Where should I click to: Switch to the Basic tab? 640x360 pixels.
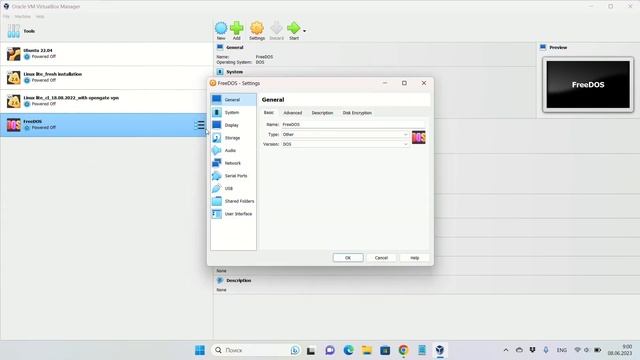(x=269, y=113)
